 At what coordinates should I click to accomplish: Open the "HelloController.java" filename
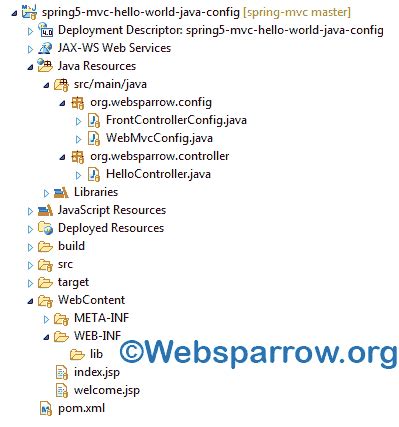pyautogui.click(x=158, y=174)
